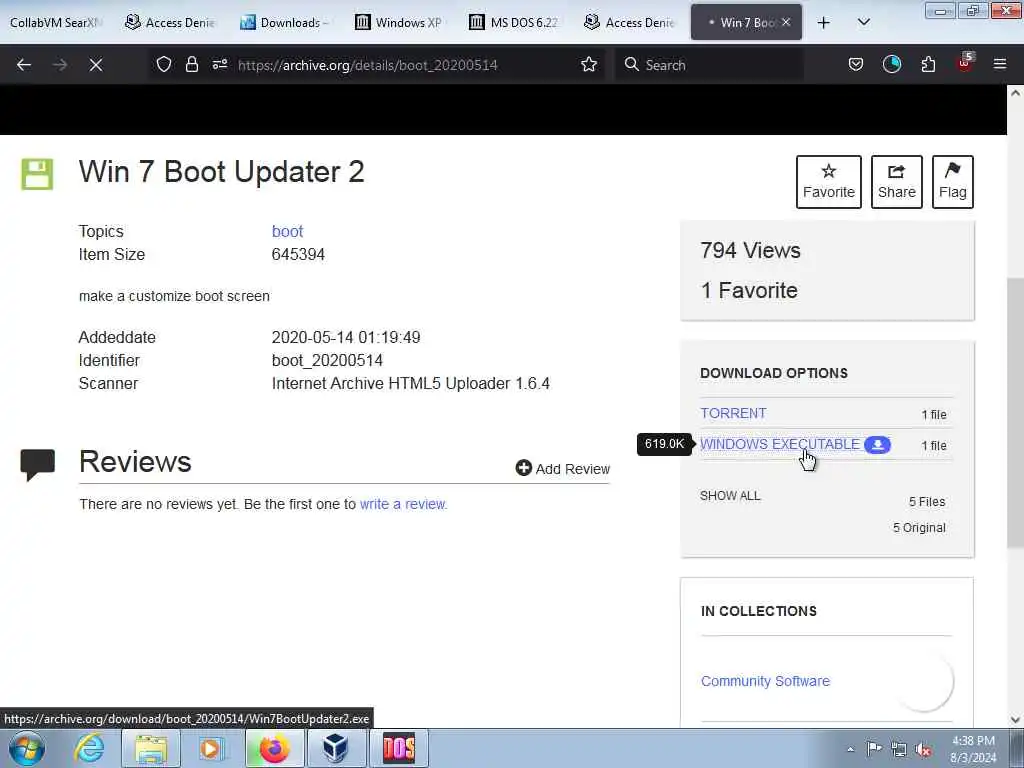Open network tray icon
This screenshot has height=768, width=1024.
point(899,749)
